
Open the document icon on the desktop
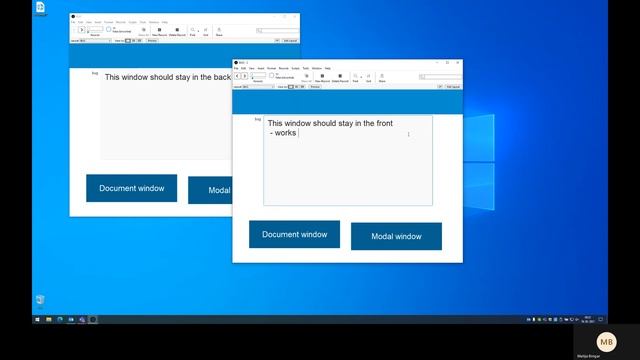pos(40,8)
